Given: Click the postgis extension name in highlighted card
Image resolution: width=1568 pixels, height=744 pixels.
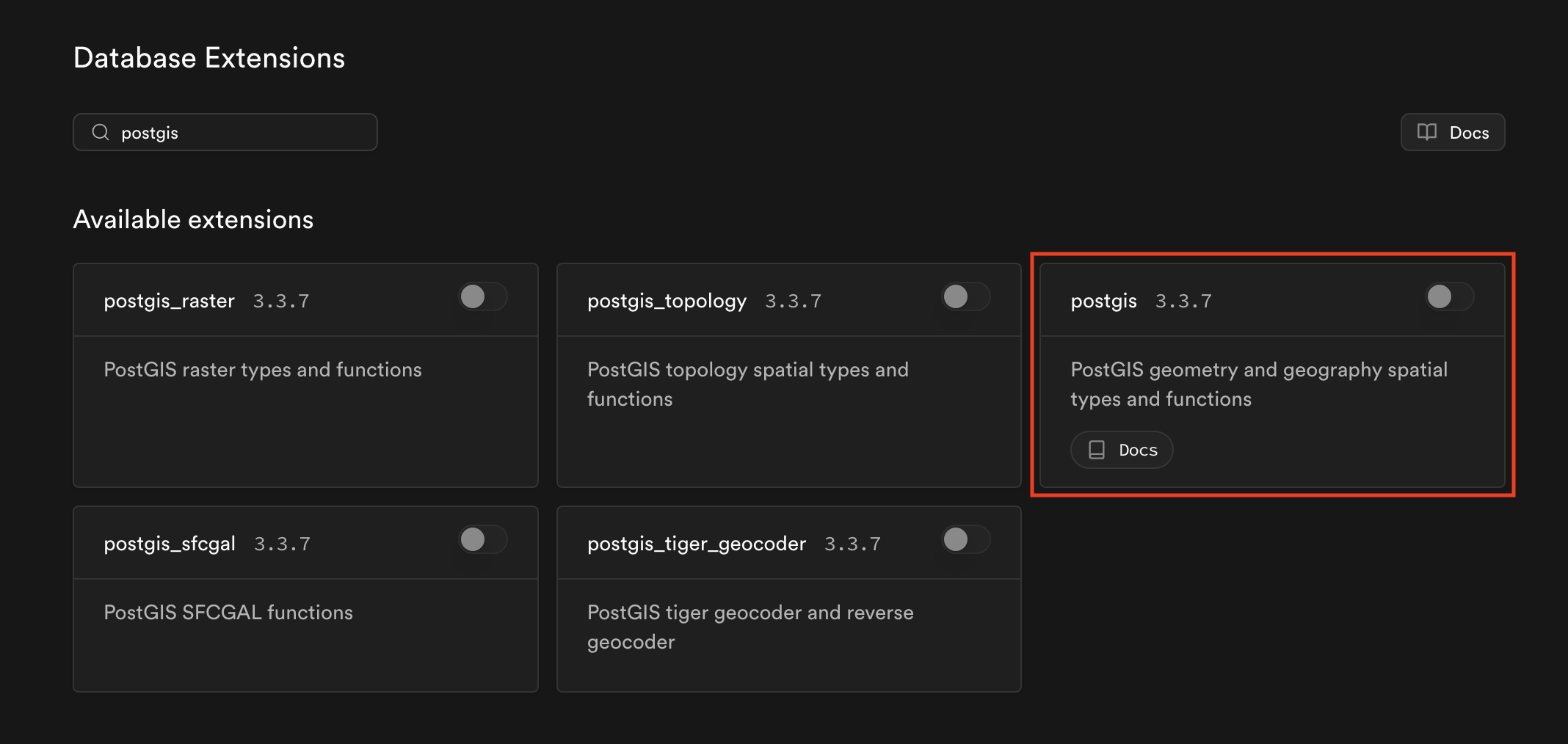Looking at the screenshot, I should coord(1103,301).
